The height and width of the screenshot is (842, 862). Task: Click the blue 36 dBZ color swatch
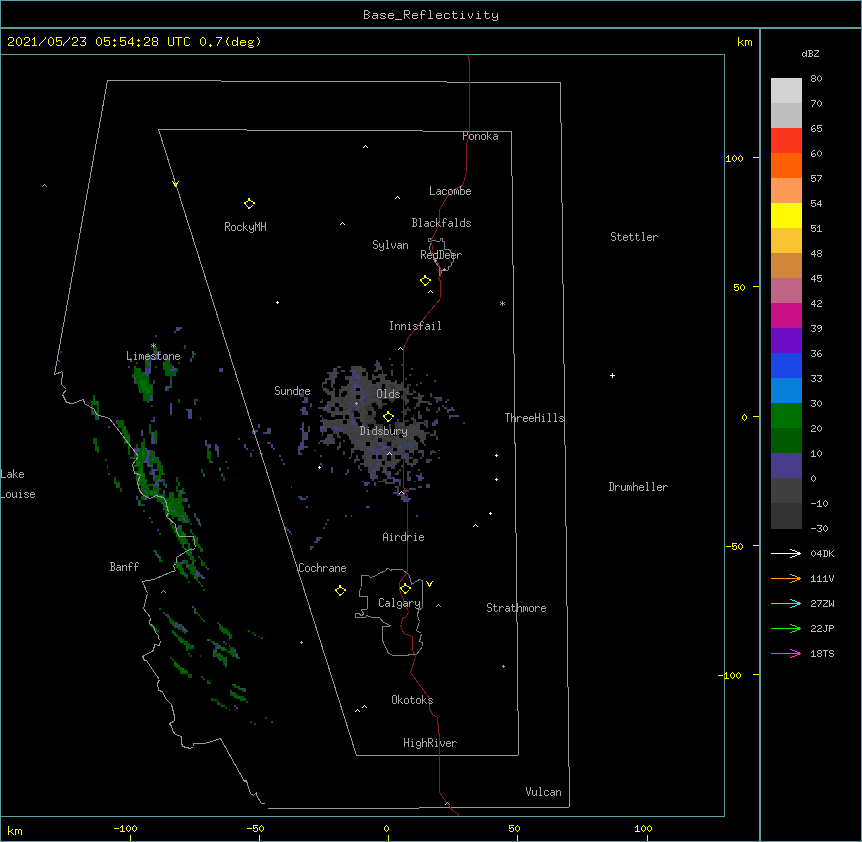point(786,365)
